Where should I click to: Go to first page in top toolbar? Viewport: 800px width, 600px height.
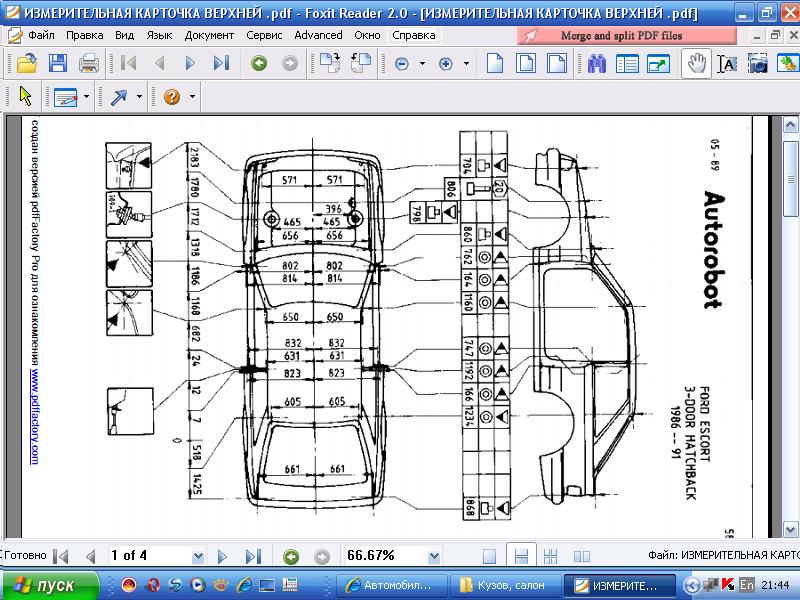point(129,63)
